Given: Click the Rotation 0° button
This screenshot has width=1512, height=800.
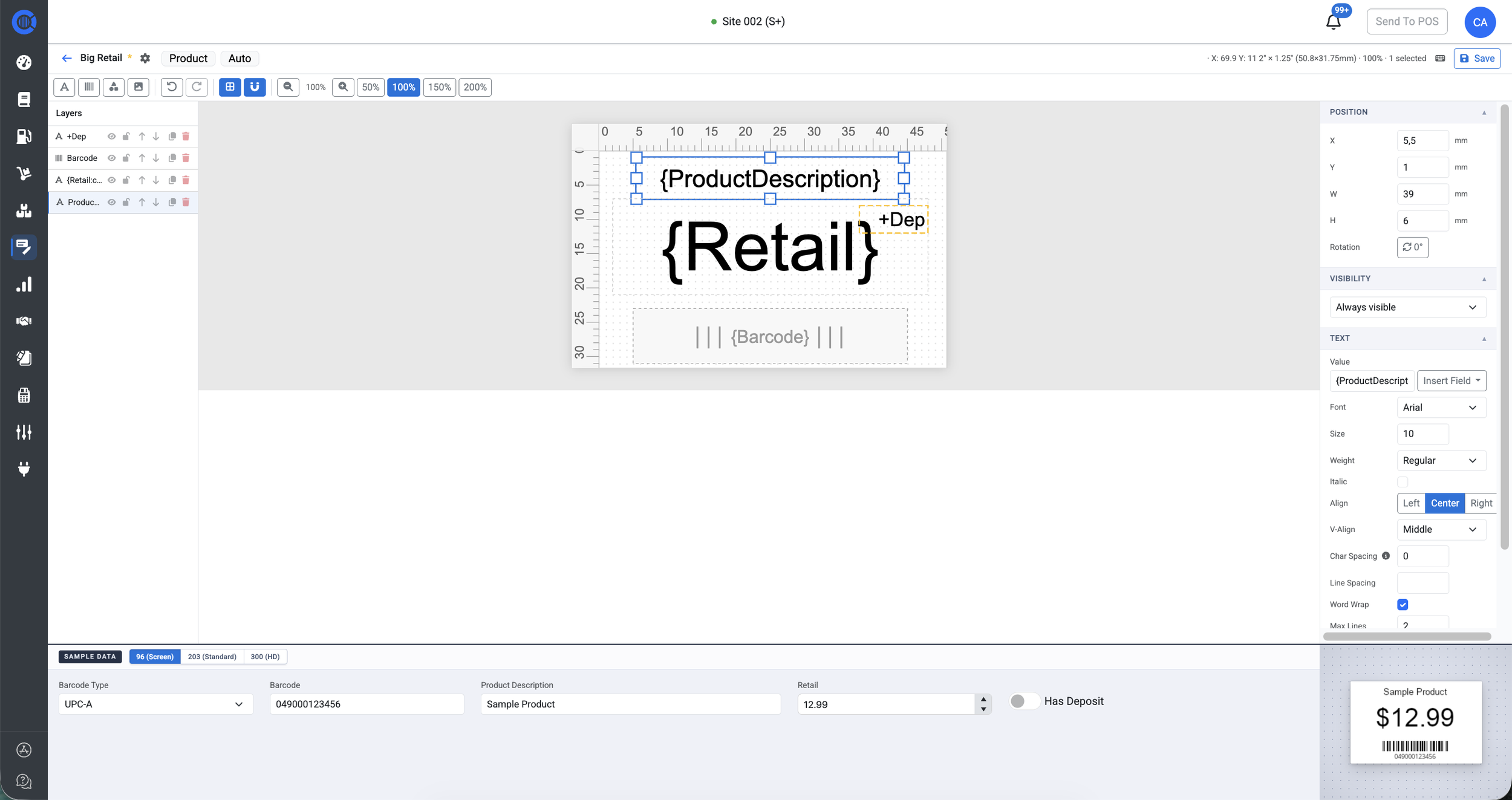Looking at the screenshot, I should click(x=1412, y=247).
